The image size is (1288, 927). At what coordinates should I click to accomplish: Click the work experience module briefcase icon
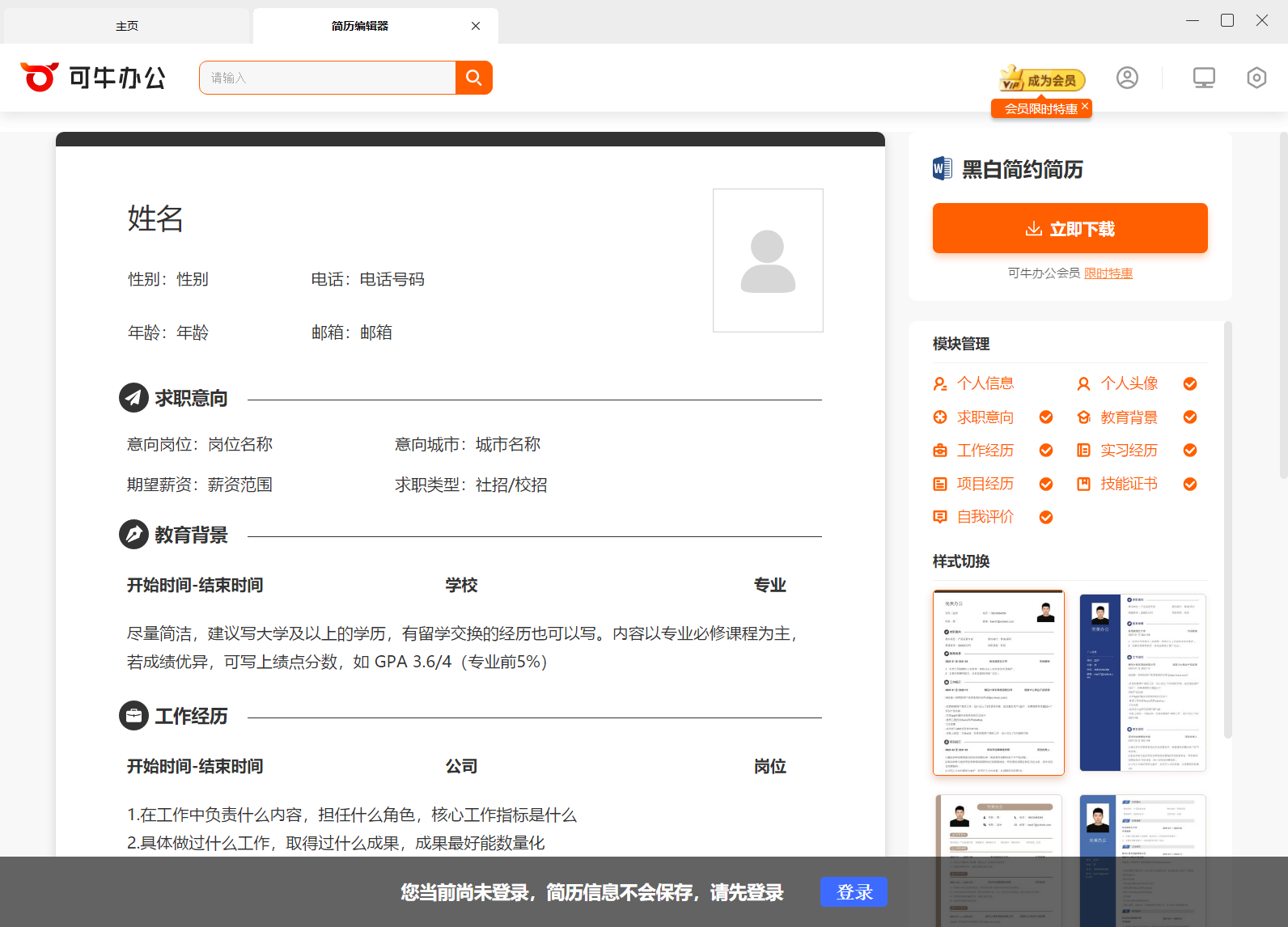[940, 451]
